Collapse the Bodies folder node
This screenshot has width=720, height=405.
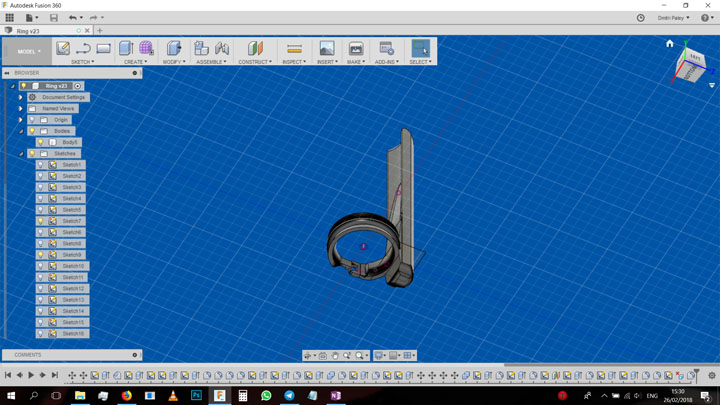pyautogui.click(x=21, y=131)
